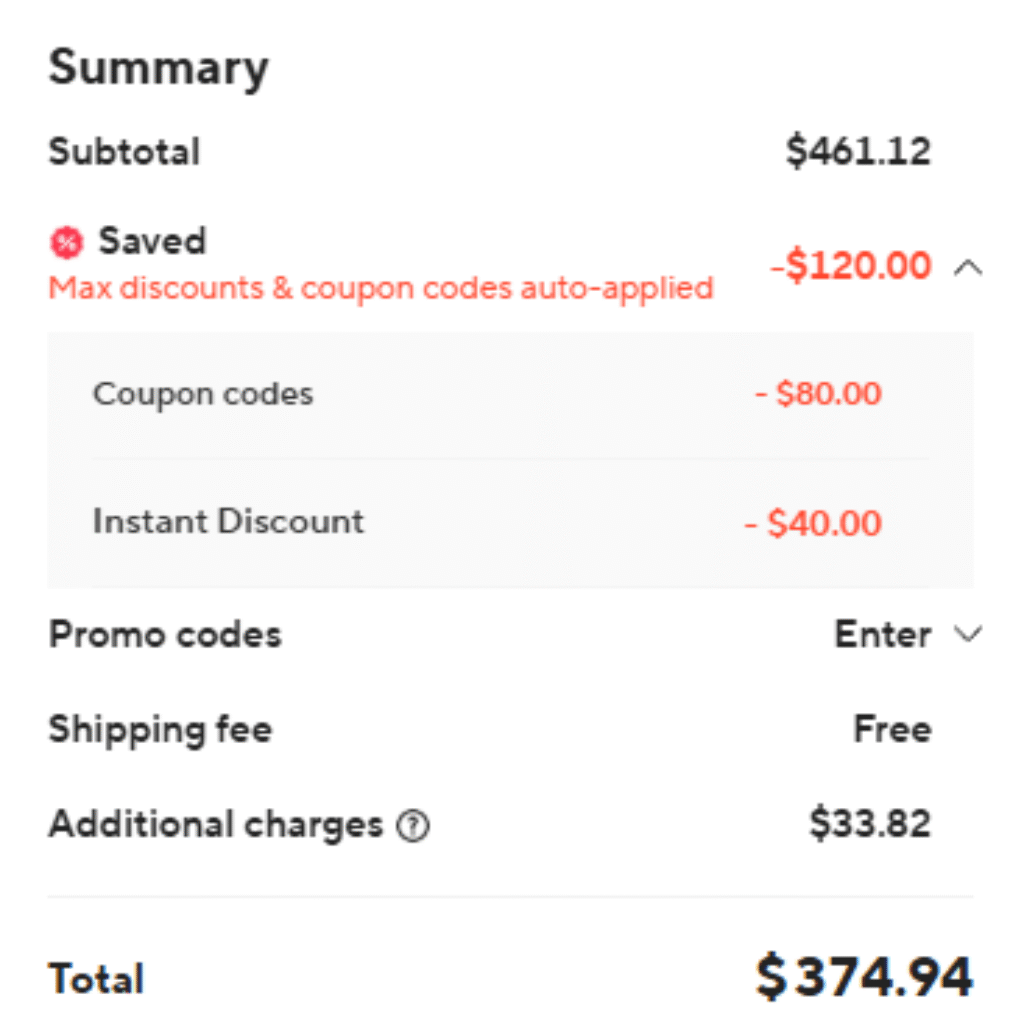Click the Summary heading
The image size is (1024, 1021).
(x=159, y=68)
